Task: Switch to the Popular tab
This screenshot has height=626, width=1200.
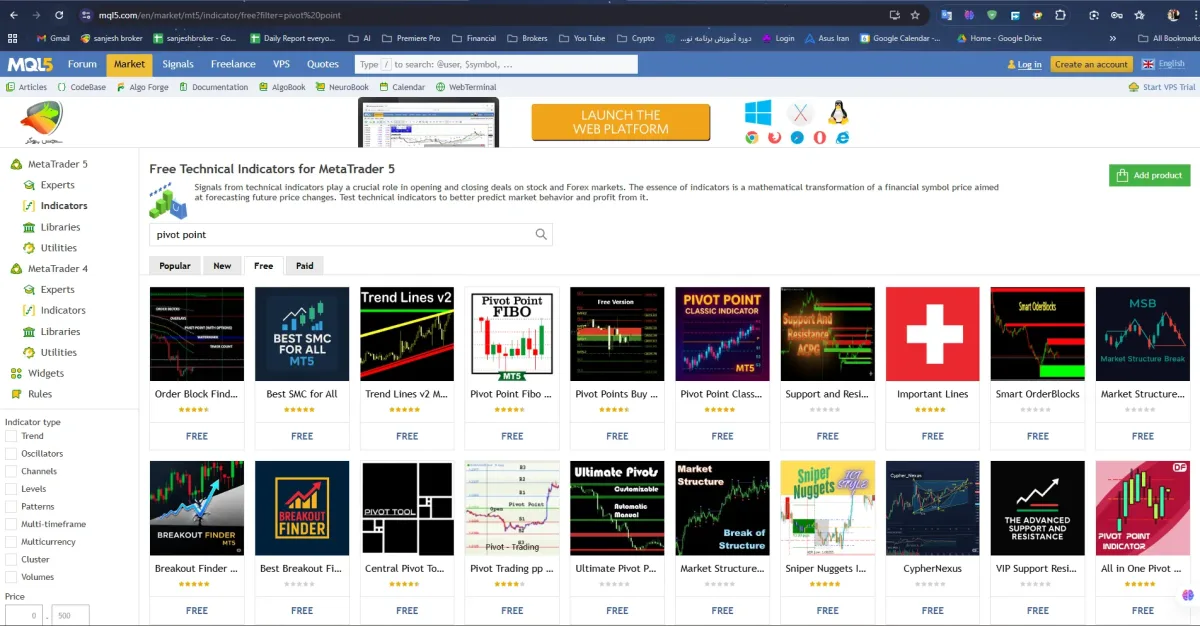Action: pyautogui.click(x=175, y=266)
